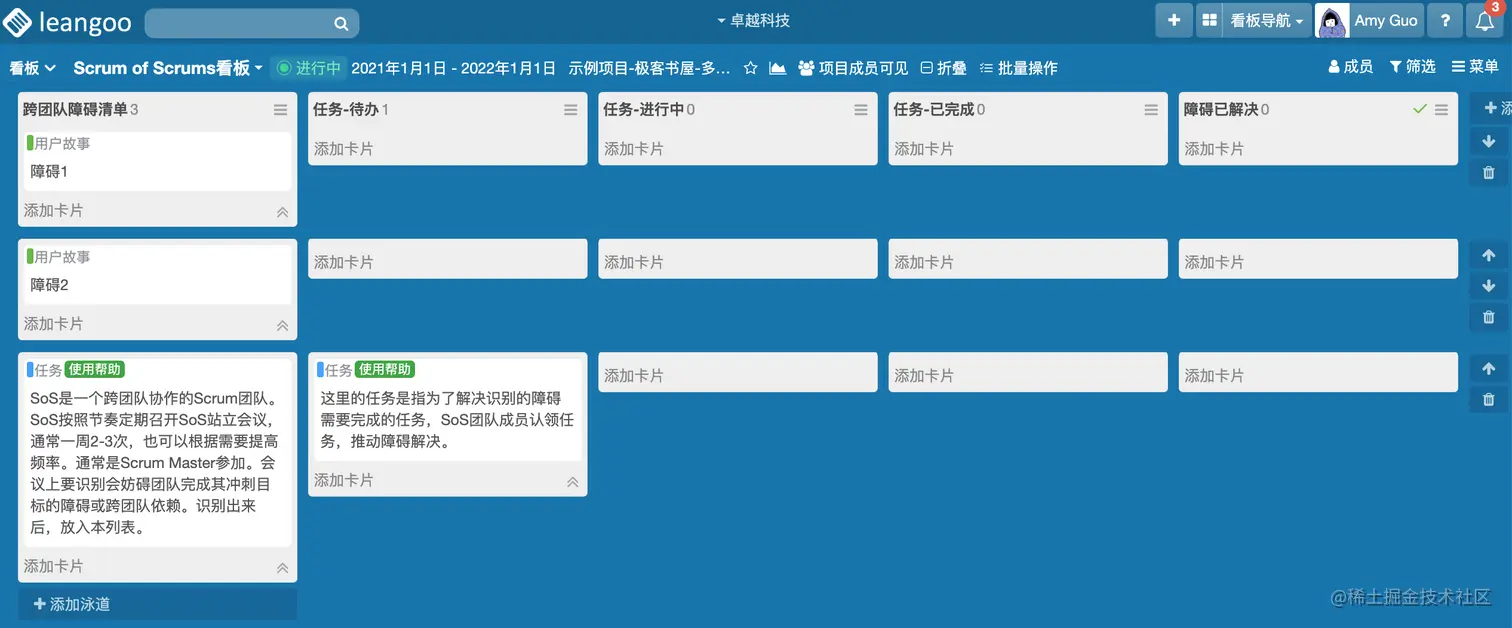Open the Scrum of Scrums看板 title dropdown
Viewport: 1512px width, 628px height.
point(168,68)
